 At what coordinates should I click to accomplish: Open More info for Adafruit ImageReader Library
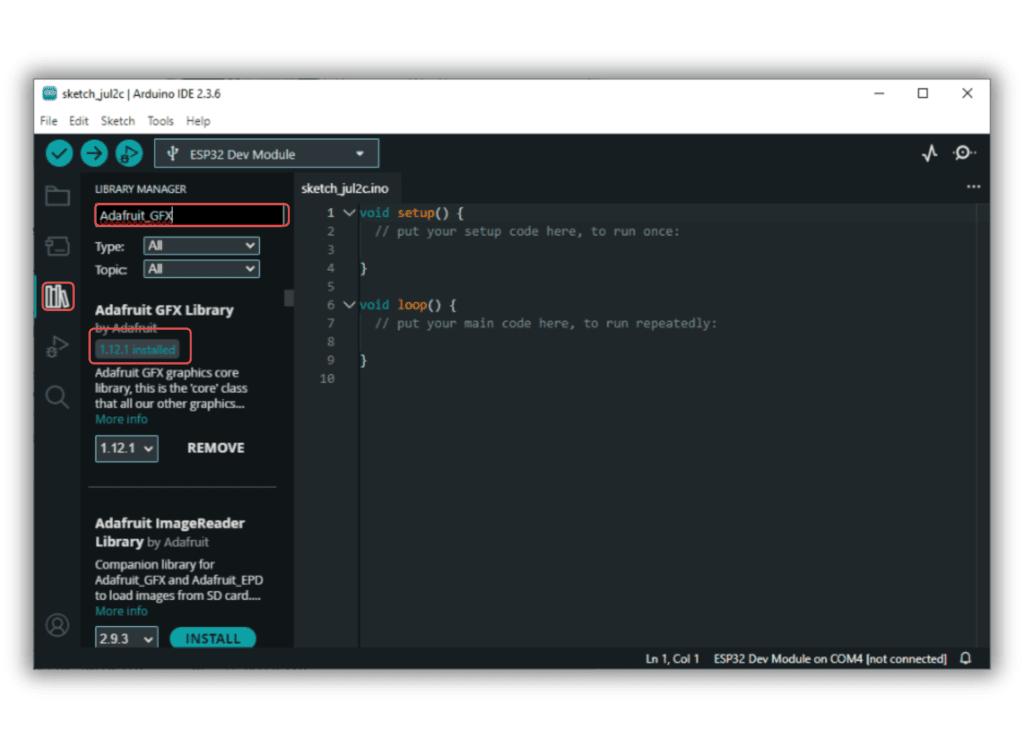click(121, 611)
